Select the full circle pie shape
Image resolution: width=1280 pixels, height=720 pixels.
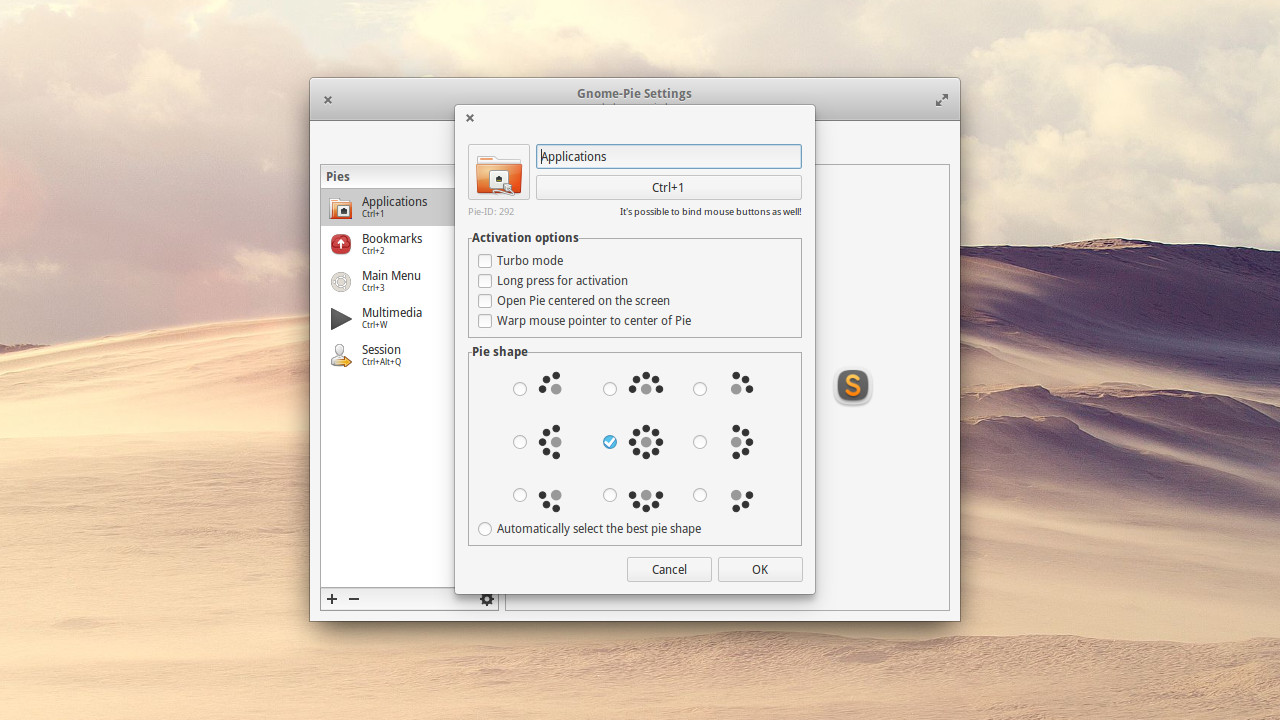[610, 442]
